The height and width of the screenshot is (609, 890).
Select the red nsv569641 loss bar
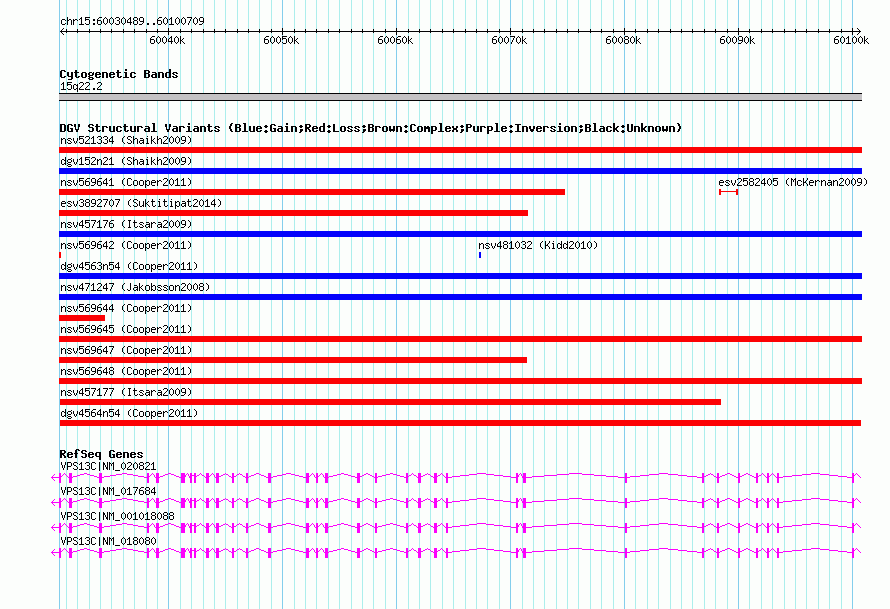[312, 192]
